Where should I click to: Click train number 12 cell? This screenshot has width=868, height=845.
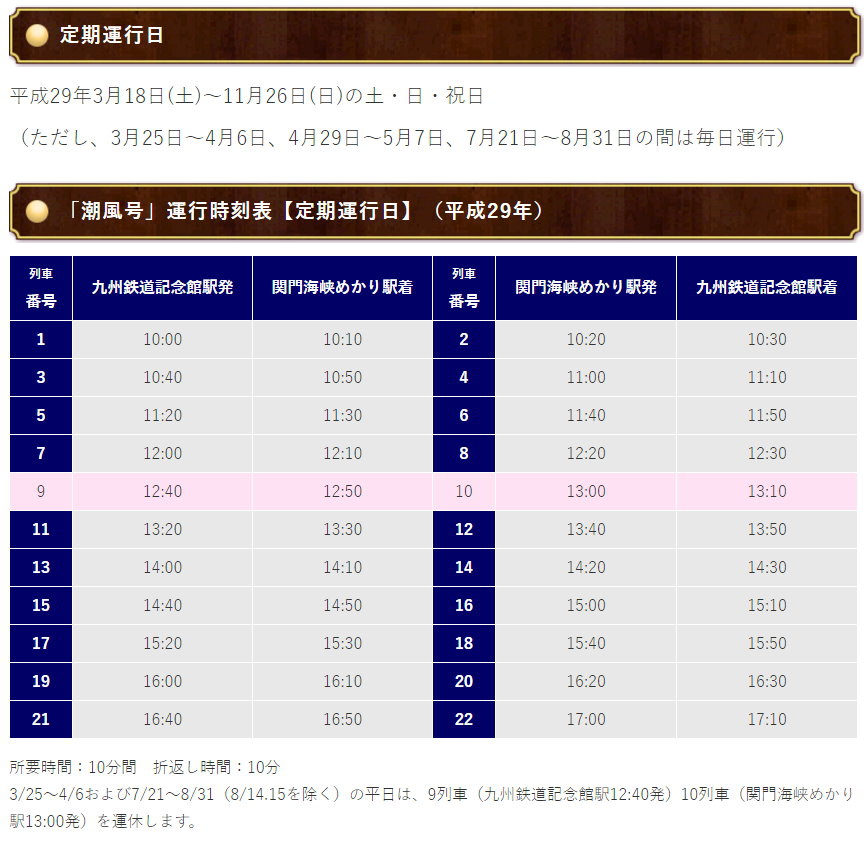pos(464,529)
